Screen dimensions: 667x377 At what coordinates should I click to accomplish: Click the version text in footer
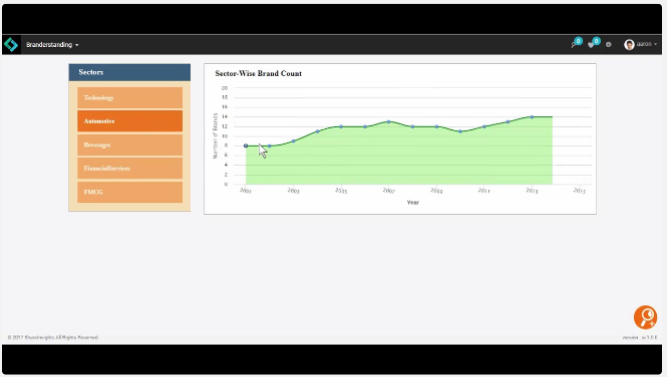pyautogui.click(x=640, y=337)
